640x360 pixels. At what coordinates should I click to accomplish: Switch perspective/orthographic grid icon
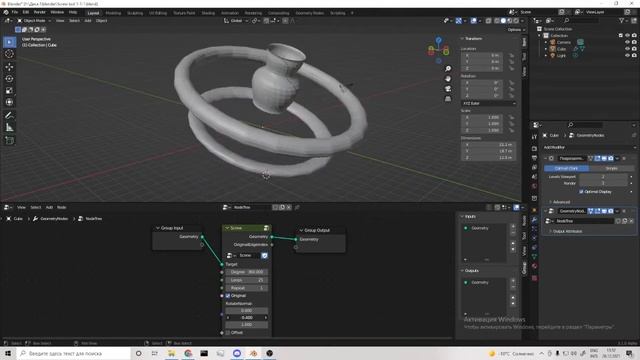coord(448,99)
